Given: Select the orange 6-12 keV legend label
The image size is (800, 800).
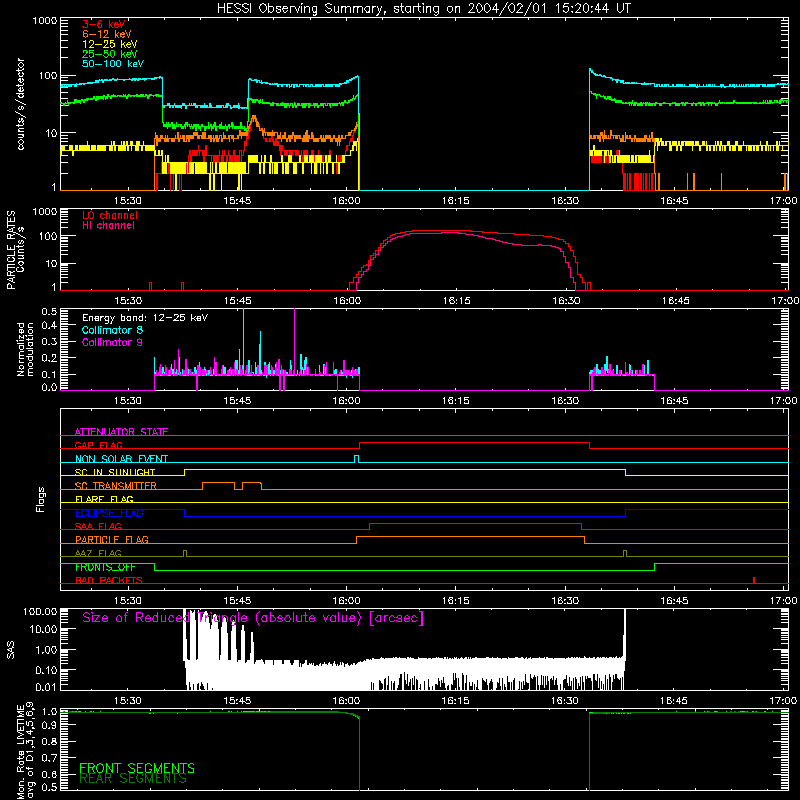Looking at the screenshot, I should tap(107, 34).
